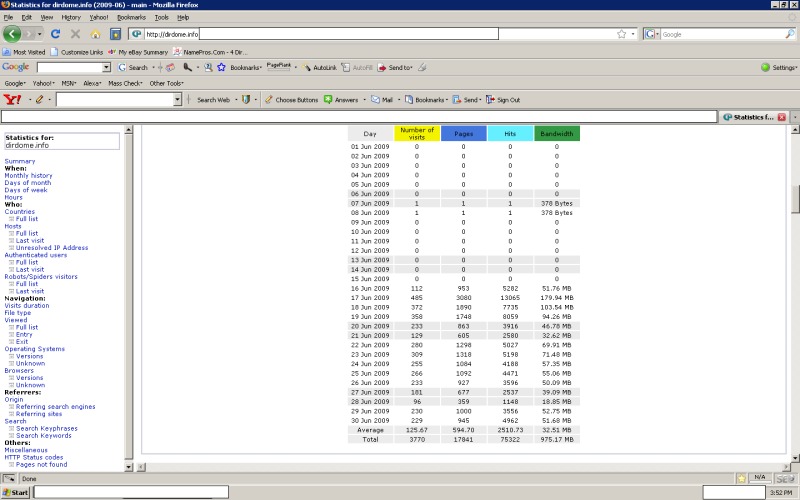
Task: Open the address bar history dropdown
Action: click(633, 34)
